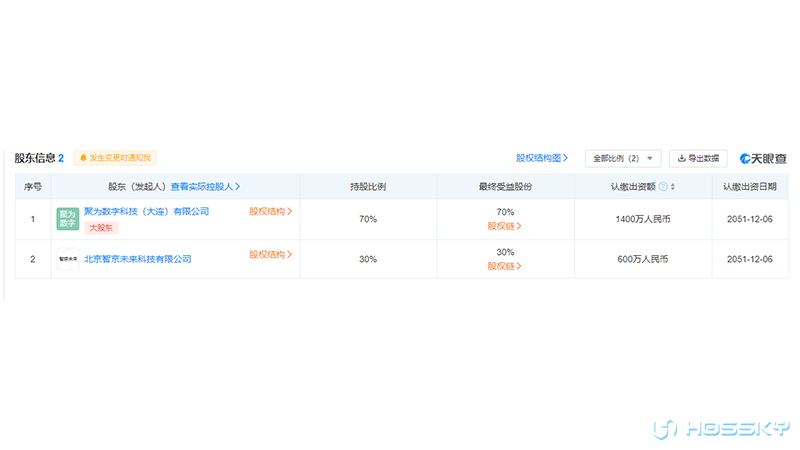Select the 70% 持股比例 cell

coord(368,219)
